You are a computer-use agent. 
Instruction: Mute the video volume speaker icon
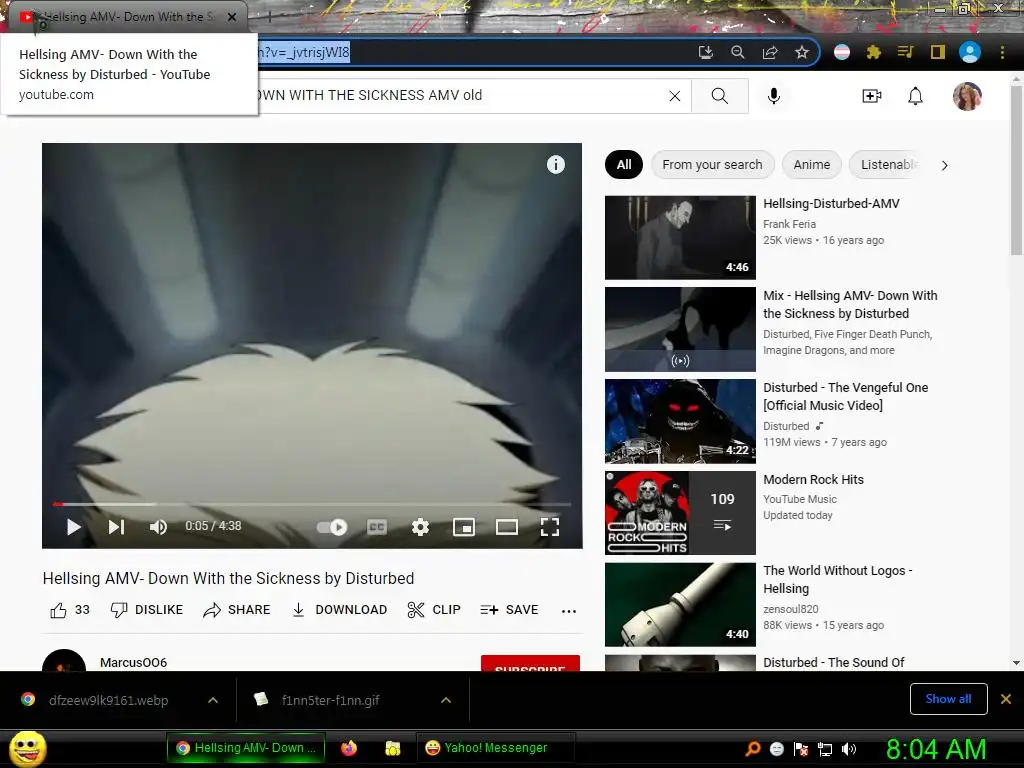tap(158, 527)
